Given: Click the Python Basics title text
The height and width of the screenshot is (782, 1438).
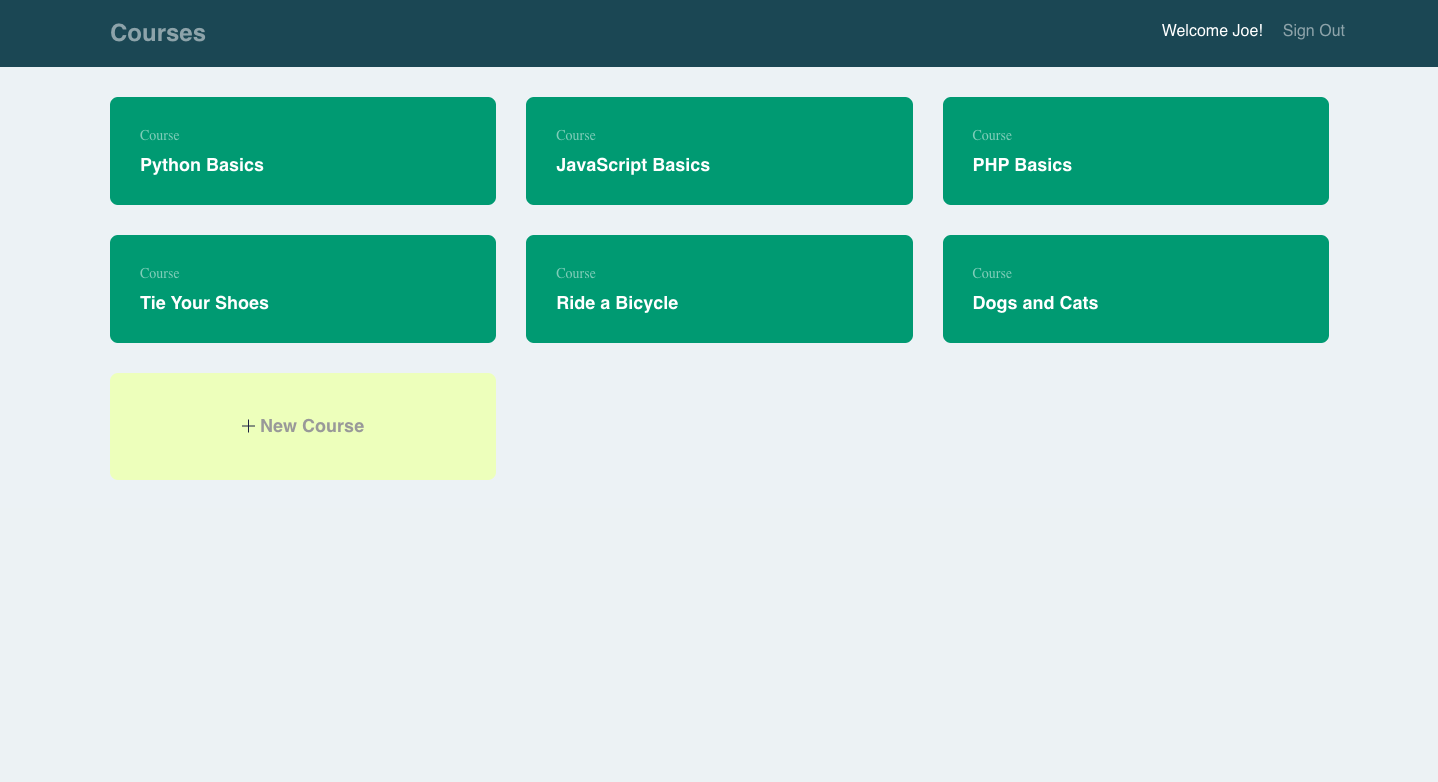Looking at the screenshot, I should [x=201, y=165].
